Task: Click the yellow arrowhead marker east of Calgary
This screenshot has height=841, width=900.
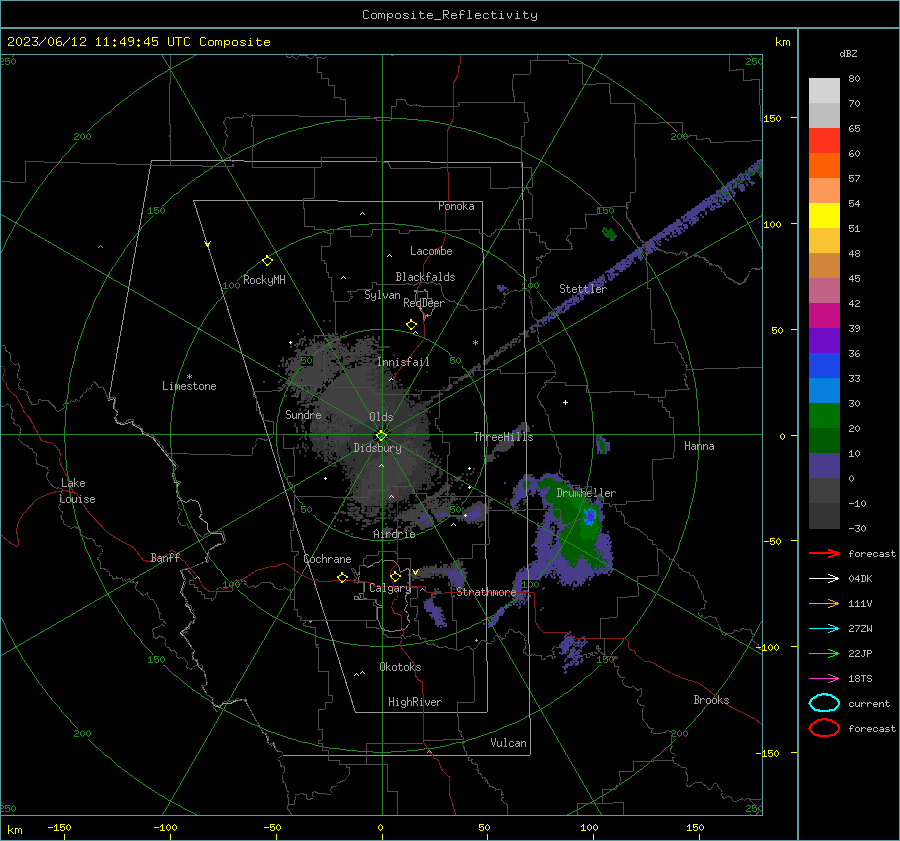Action: point(415,572)
